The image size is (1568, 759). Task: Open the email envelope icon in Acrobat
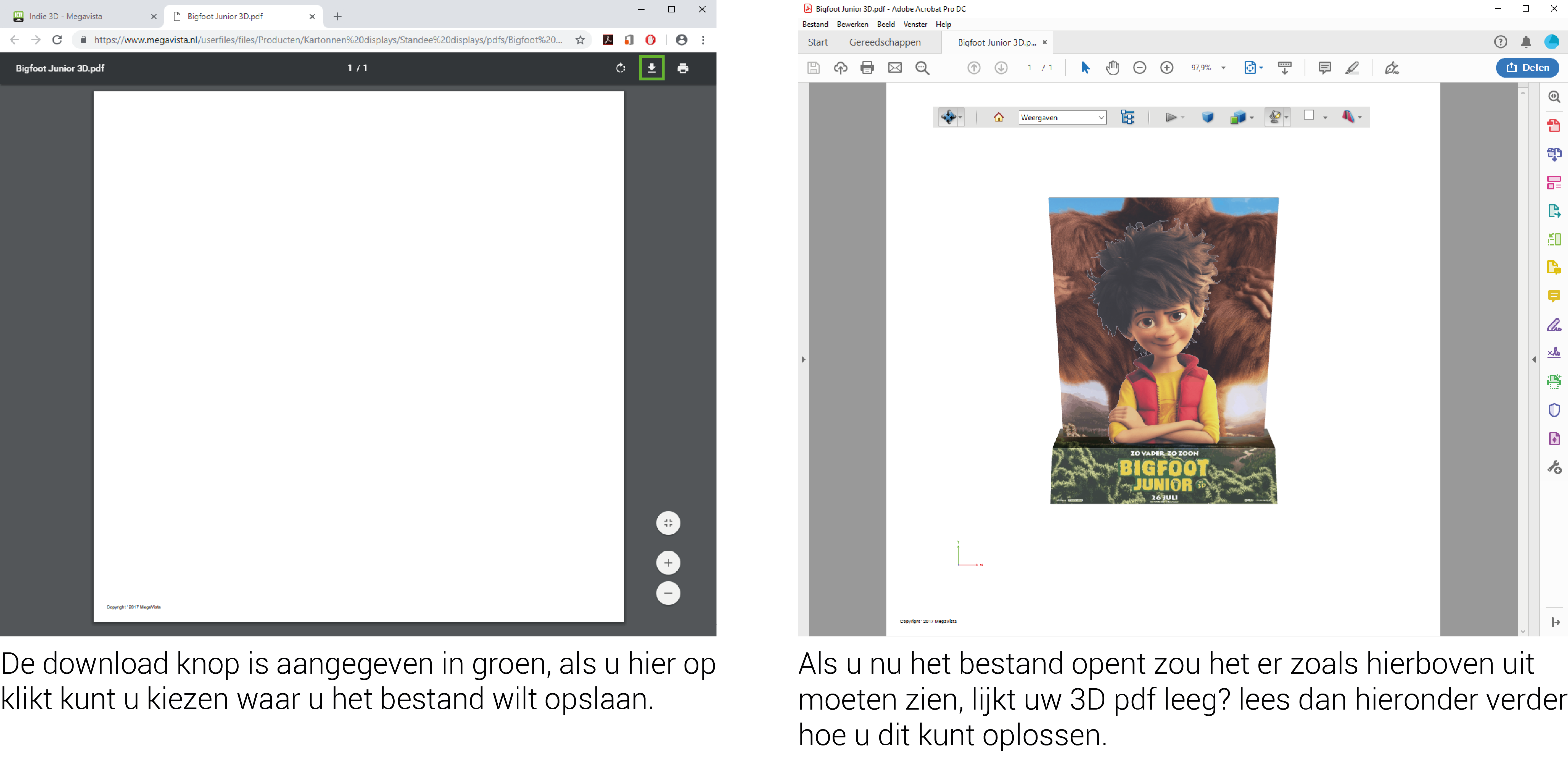[x=895, y=68]
